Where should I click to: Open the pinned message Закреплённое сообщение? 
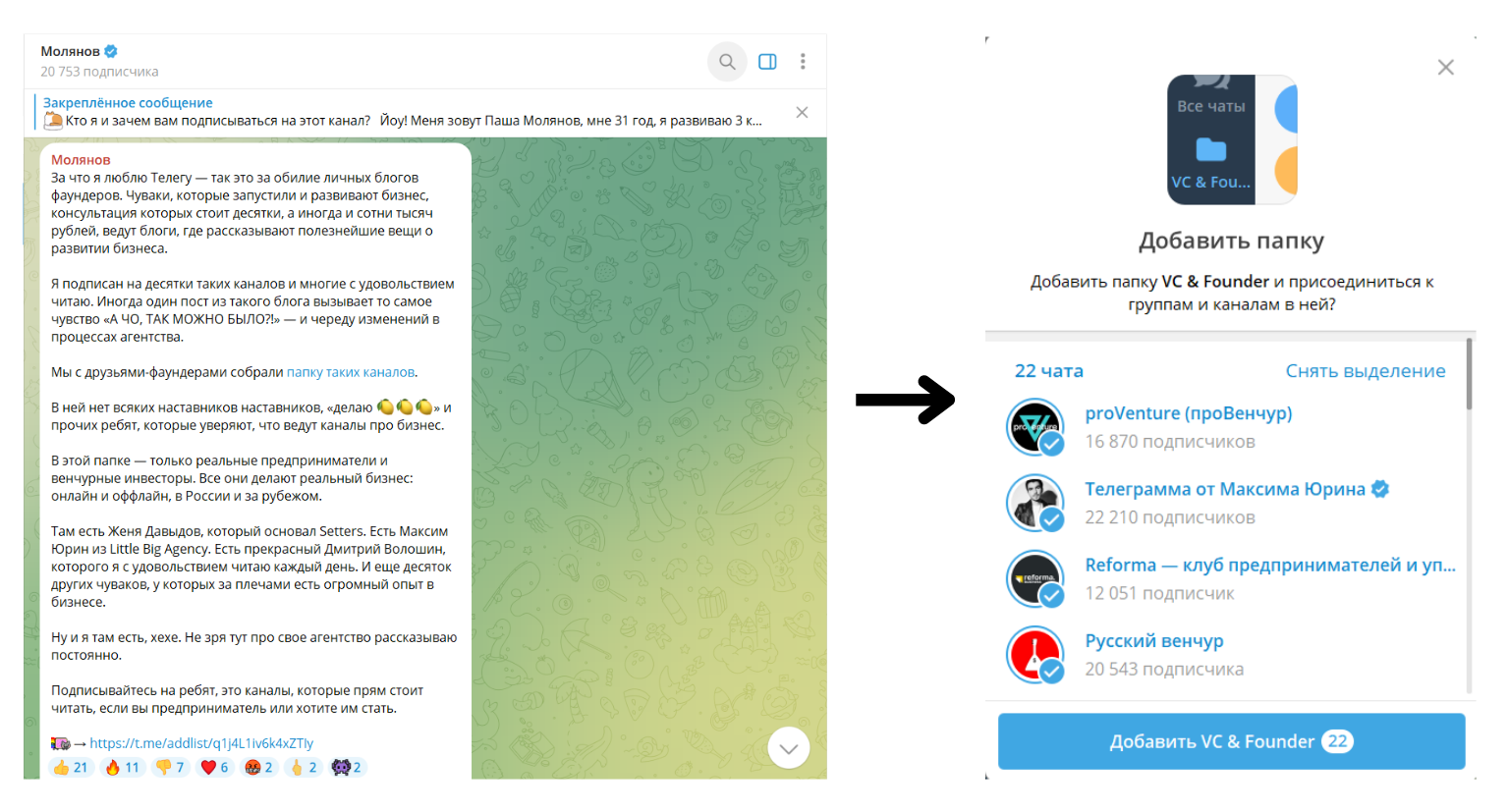[403, 112]
